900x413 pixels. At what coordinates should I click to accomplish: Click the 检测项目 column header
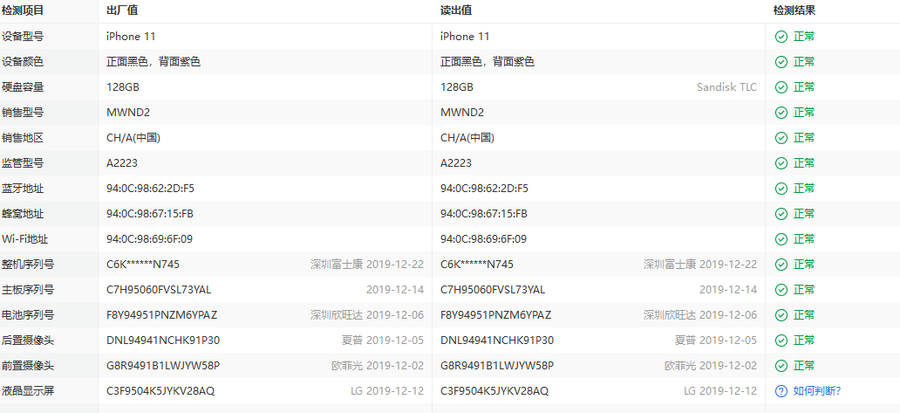(x=22, y=10)
